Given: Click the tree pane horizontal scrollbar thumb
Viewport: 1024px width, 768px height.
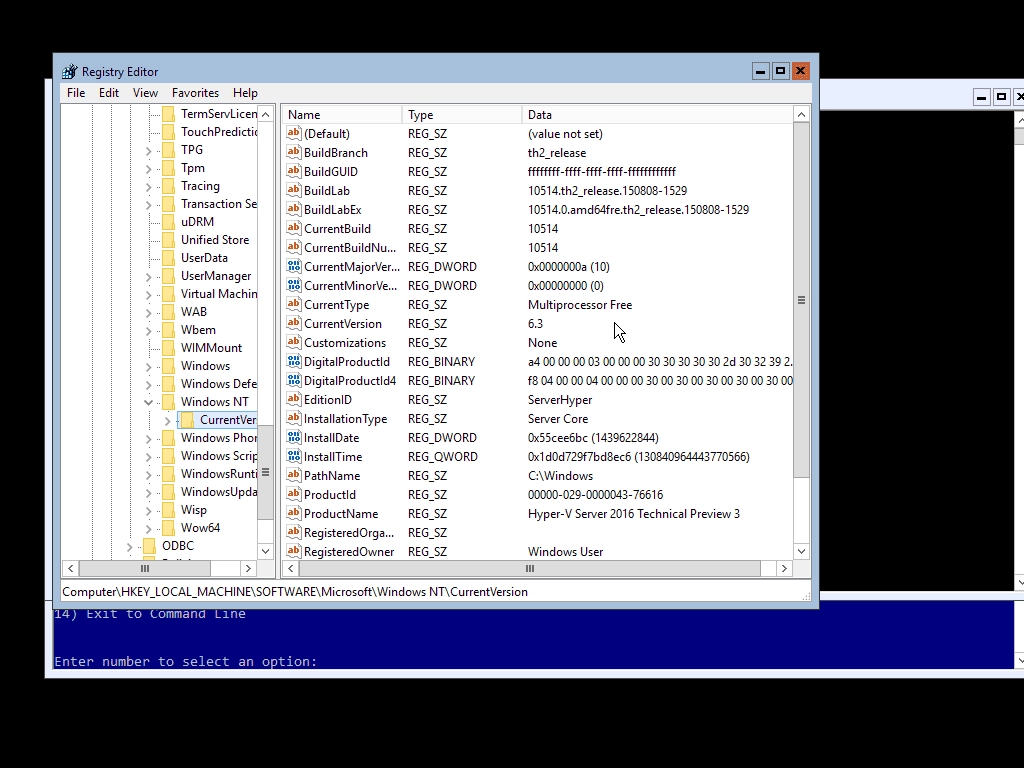Looking at the screenshot, I should click(145, 569).
